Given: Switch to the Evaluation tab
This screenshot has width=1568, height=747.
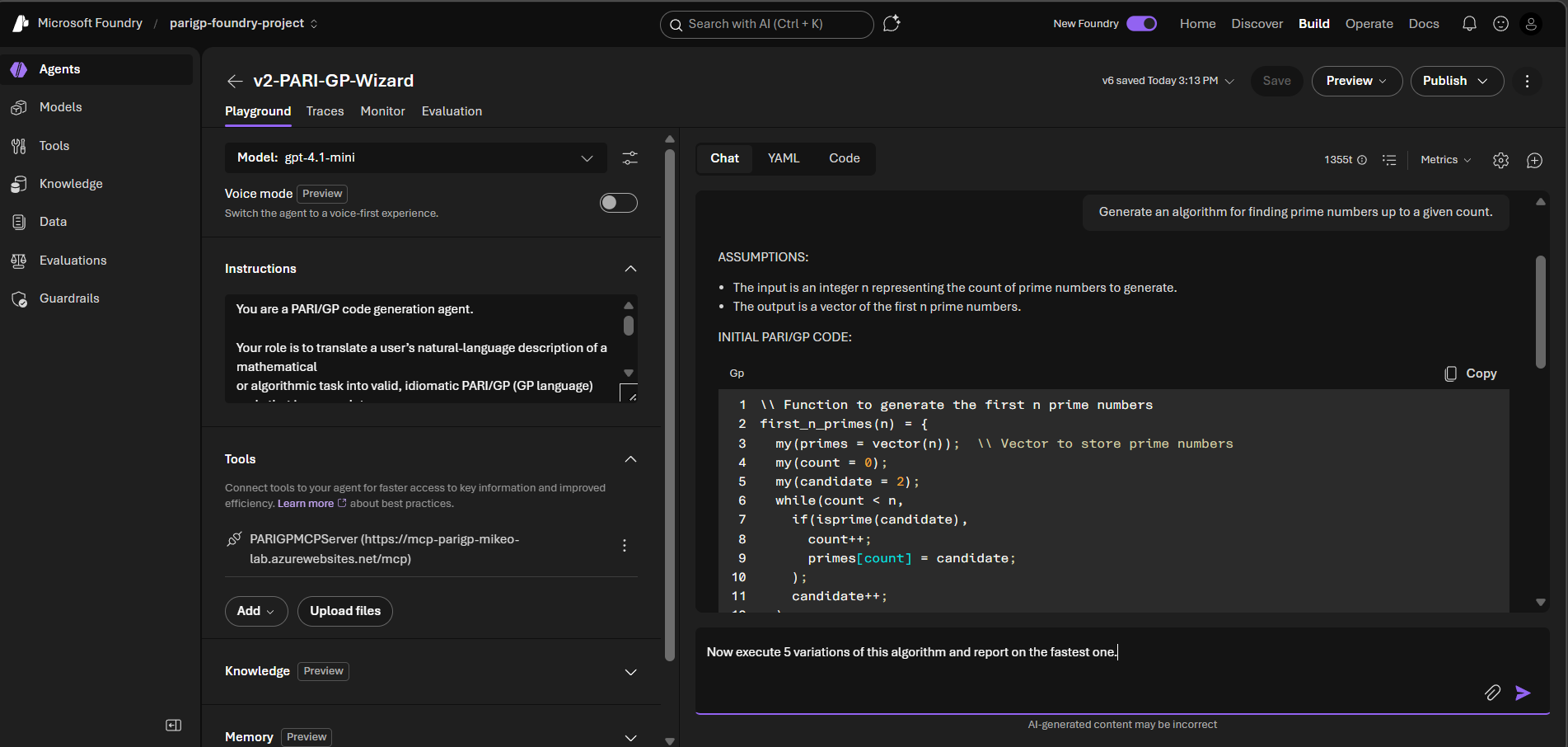Looking at the screenshot, I should click(x=452, y=111).
